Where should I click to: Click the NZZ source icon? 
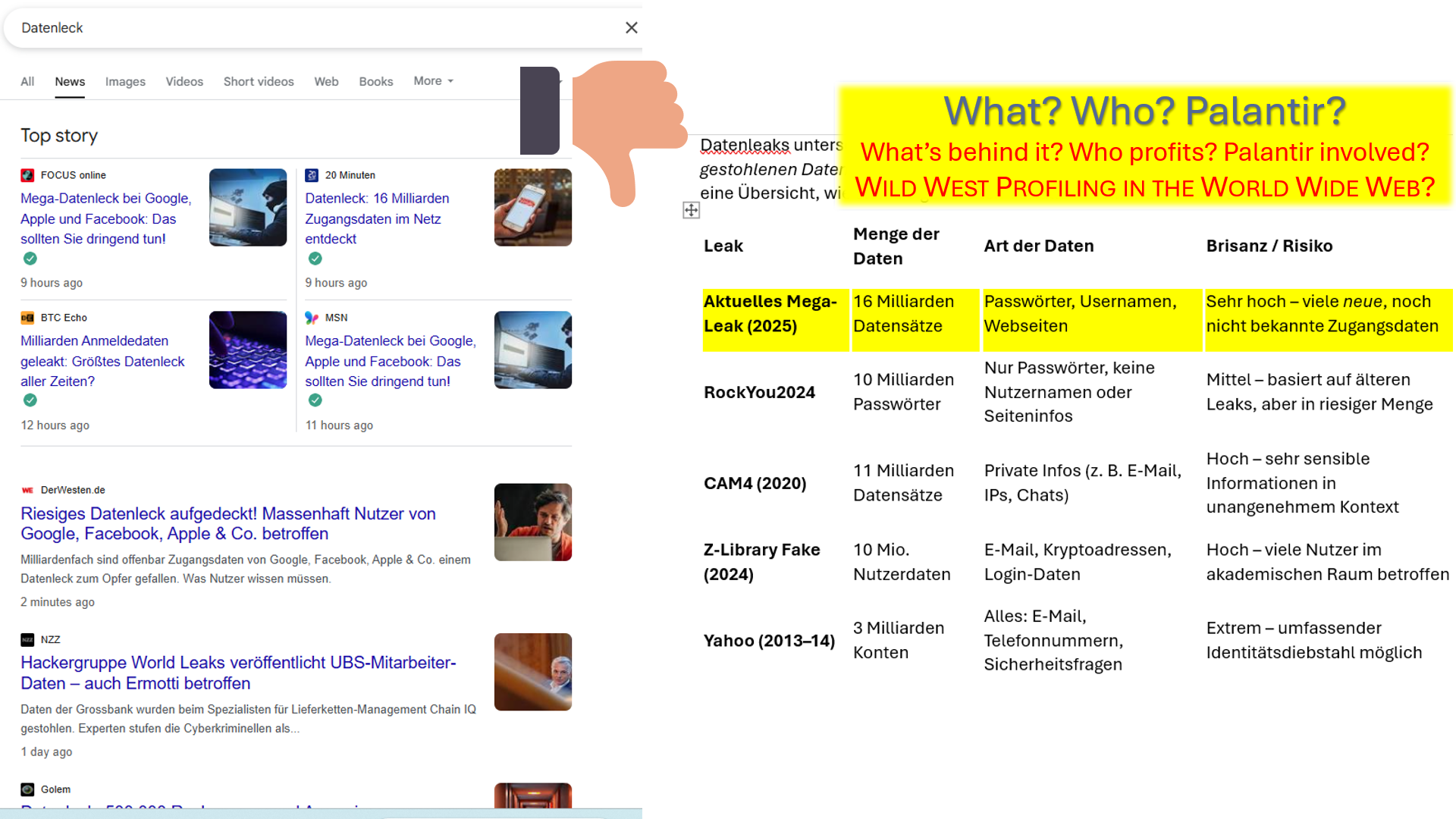click(27, 640)
